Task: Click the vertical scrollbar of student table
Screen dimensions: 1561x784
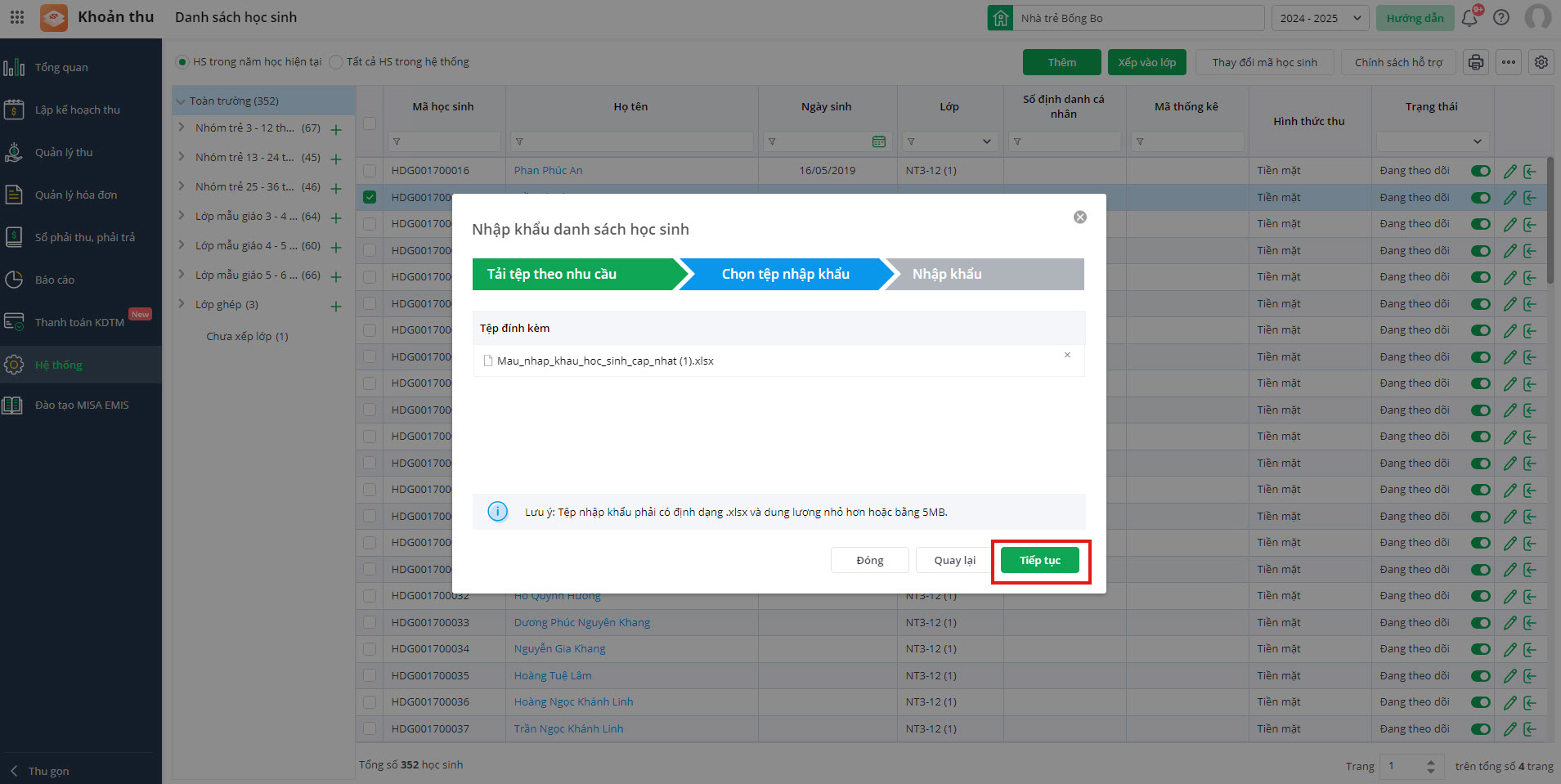Action: coord(1550,221)
